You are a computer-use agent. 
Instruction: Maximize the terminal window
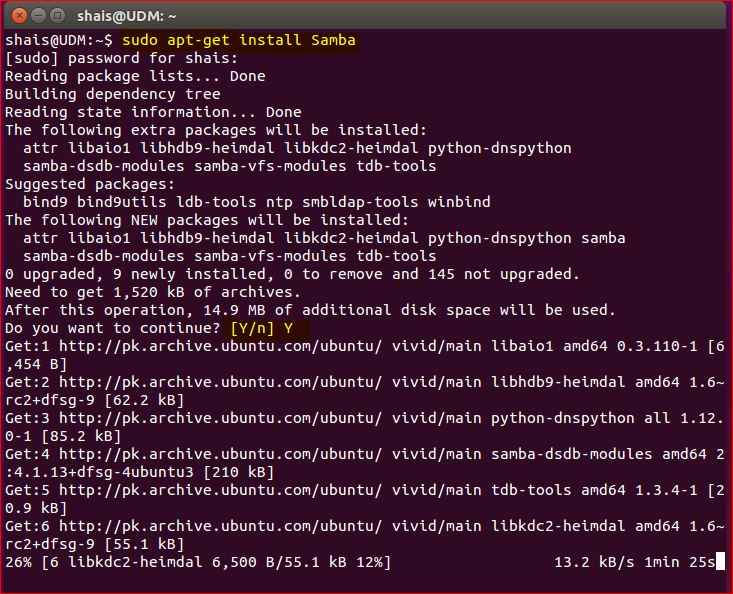57,16
